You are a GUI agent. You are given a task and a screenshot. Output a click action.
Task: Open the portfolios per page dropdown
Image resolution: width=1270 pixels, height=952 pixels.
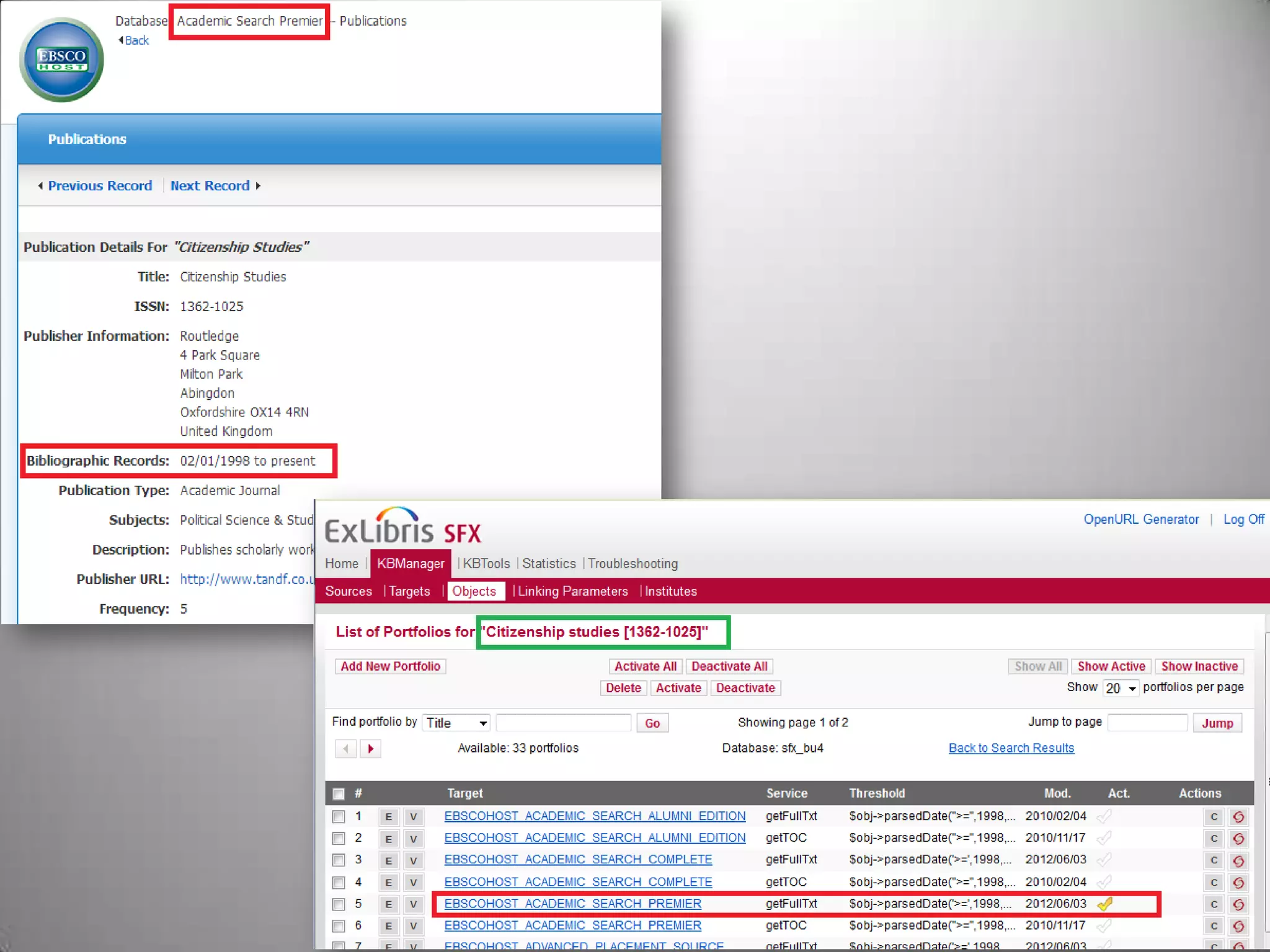tap(1121, 688)
